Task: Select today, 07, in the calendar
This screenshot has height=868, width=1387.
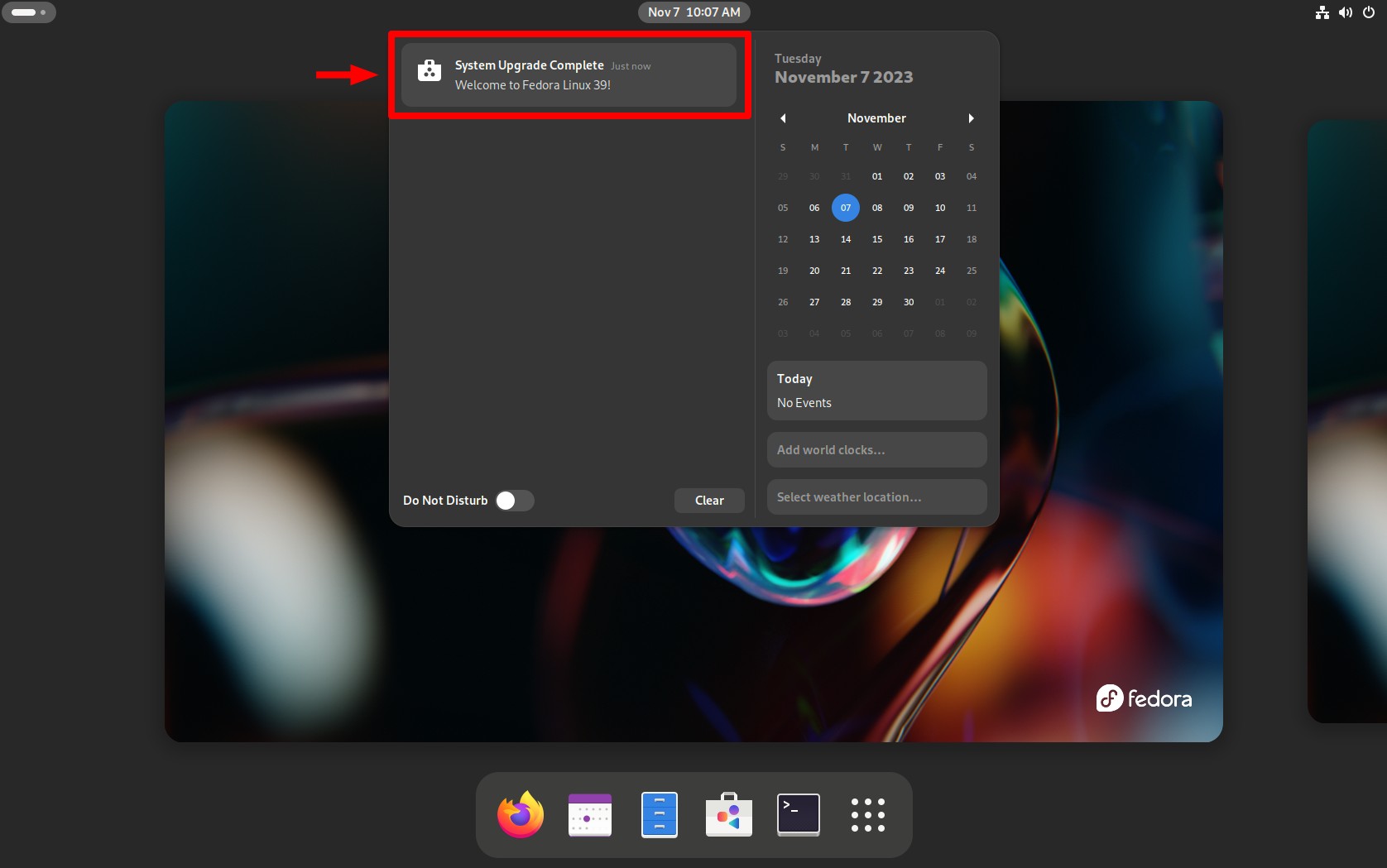Action: tap(846, 208)
